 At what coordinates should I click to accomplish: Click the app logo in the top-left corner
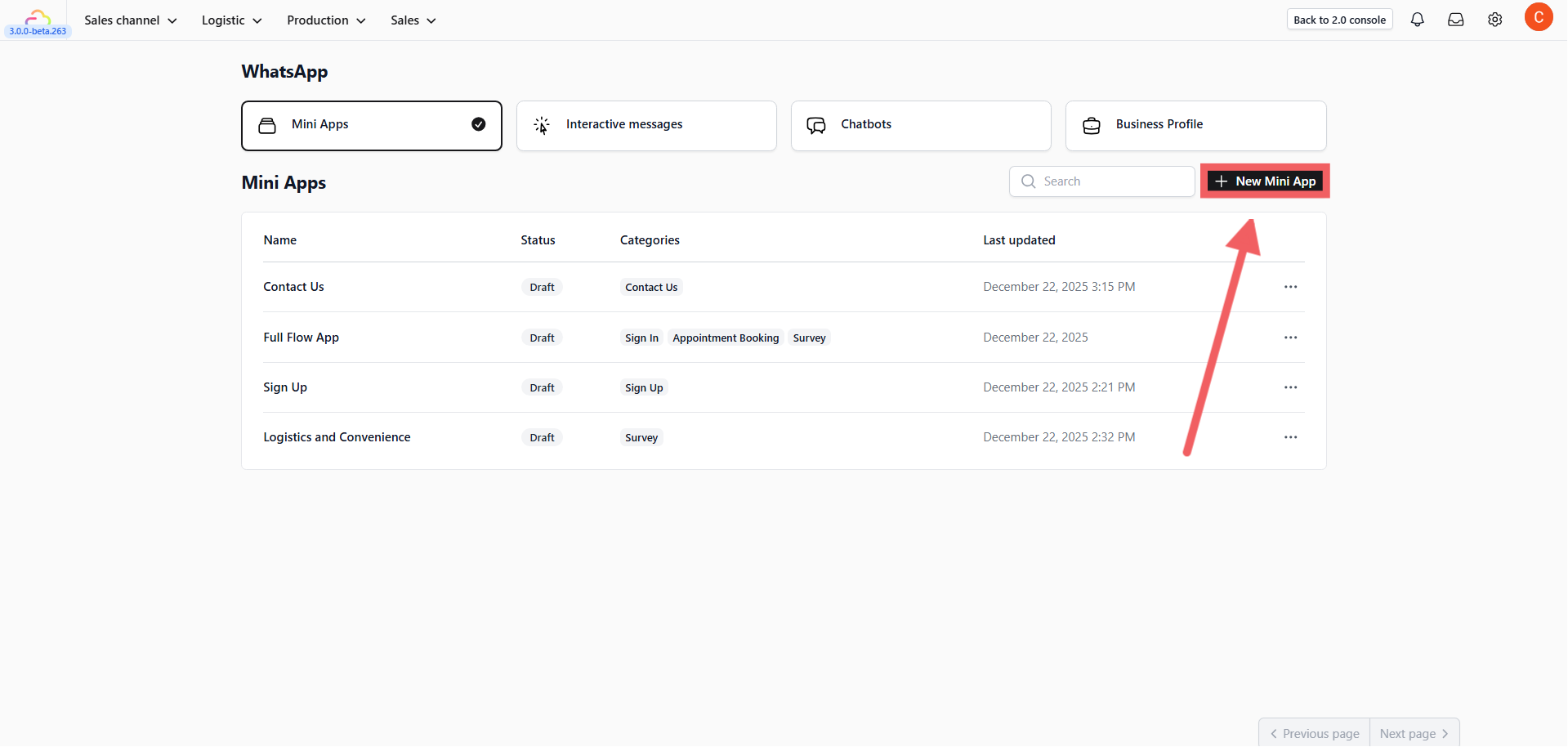tap(38, 16)
